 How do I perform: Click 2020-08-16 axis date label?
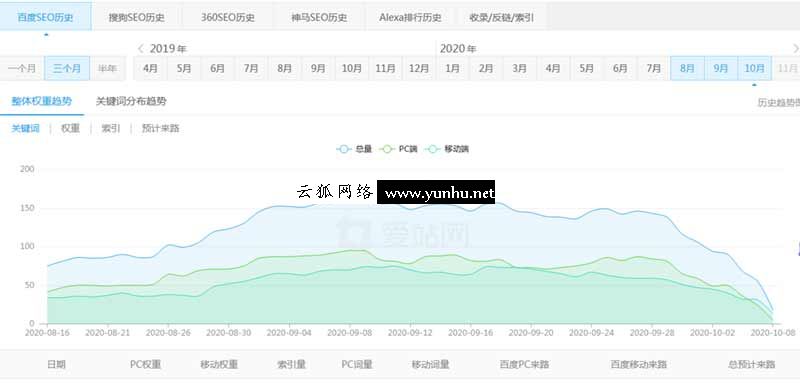tap(46, 332)
